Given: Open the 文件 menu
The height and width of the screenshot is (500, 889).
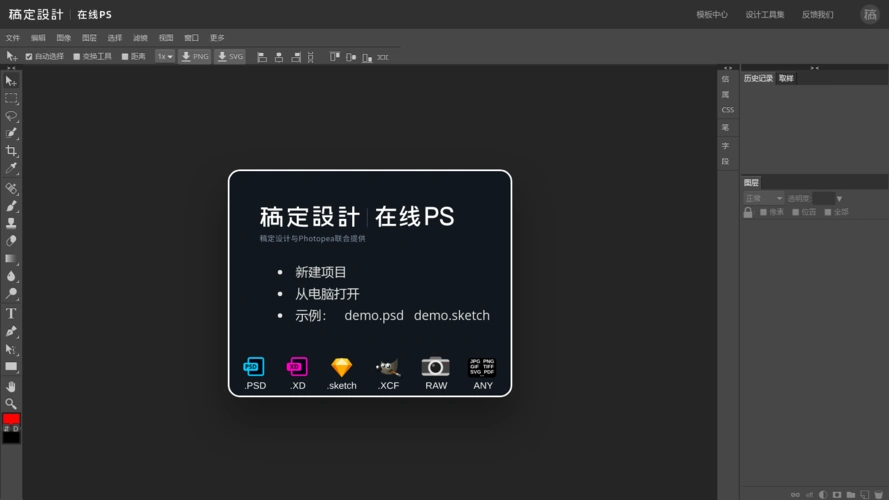Looking at the screenshot, I should pyautogui.click(x=12, y=38).
